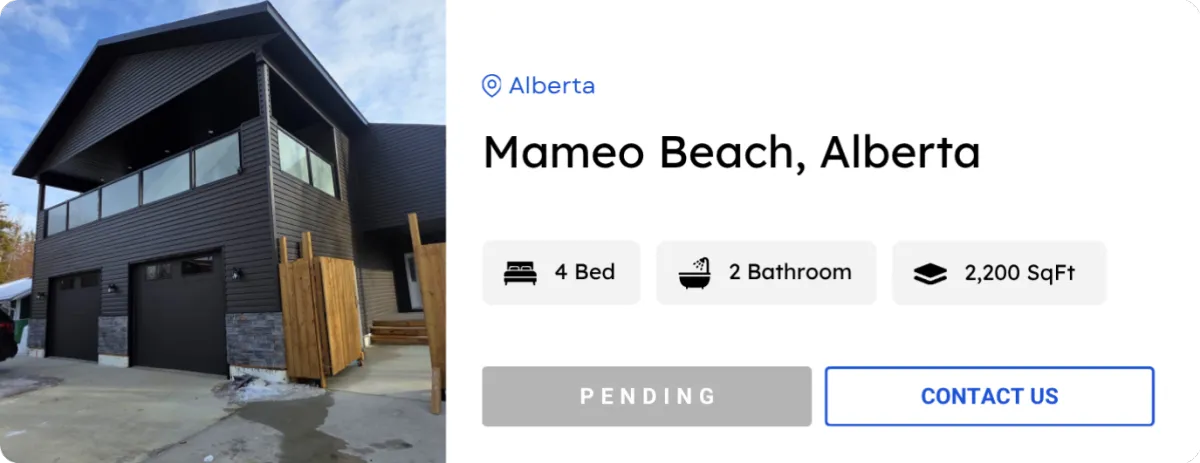Open the Mameo Beach, Alberta listing title
The image size is (1200, 463).
pyautogui.click(x=731, y=152)
